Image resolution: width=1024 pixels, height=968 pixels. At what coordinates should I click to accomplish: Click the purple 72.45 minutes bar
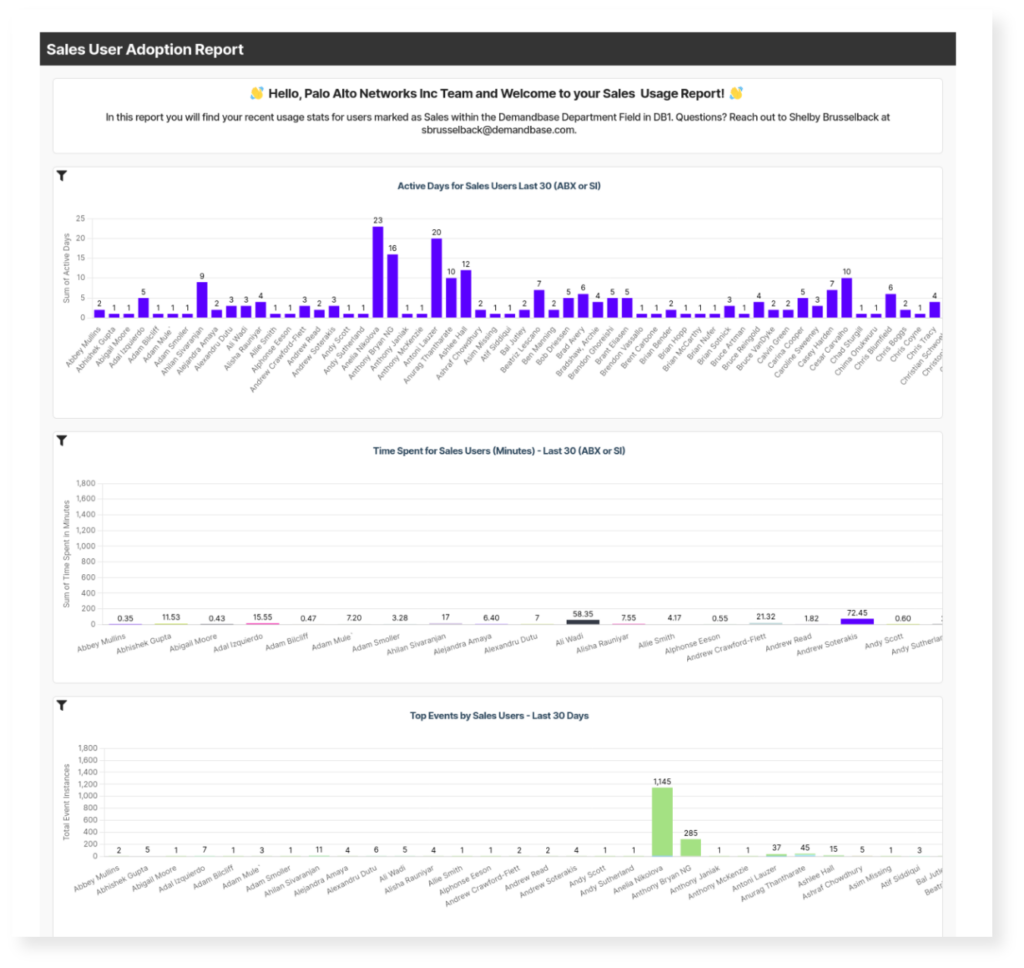[x=857, y=621]
